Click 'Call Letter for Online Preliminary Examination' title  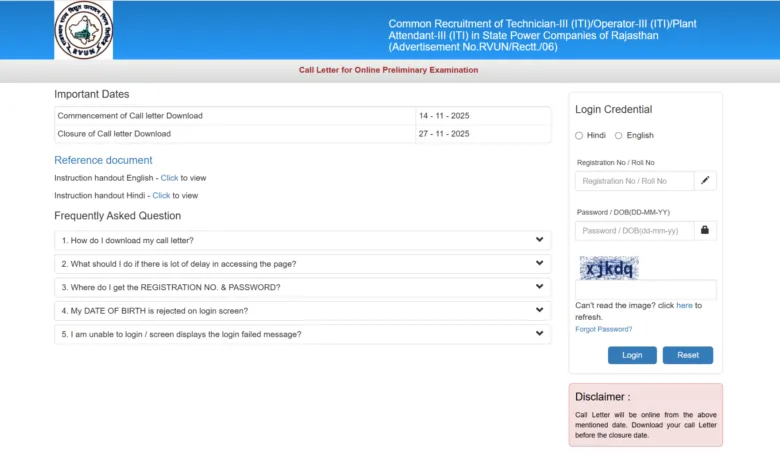click(389, 70)
